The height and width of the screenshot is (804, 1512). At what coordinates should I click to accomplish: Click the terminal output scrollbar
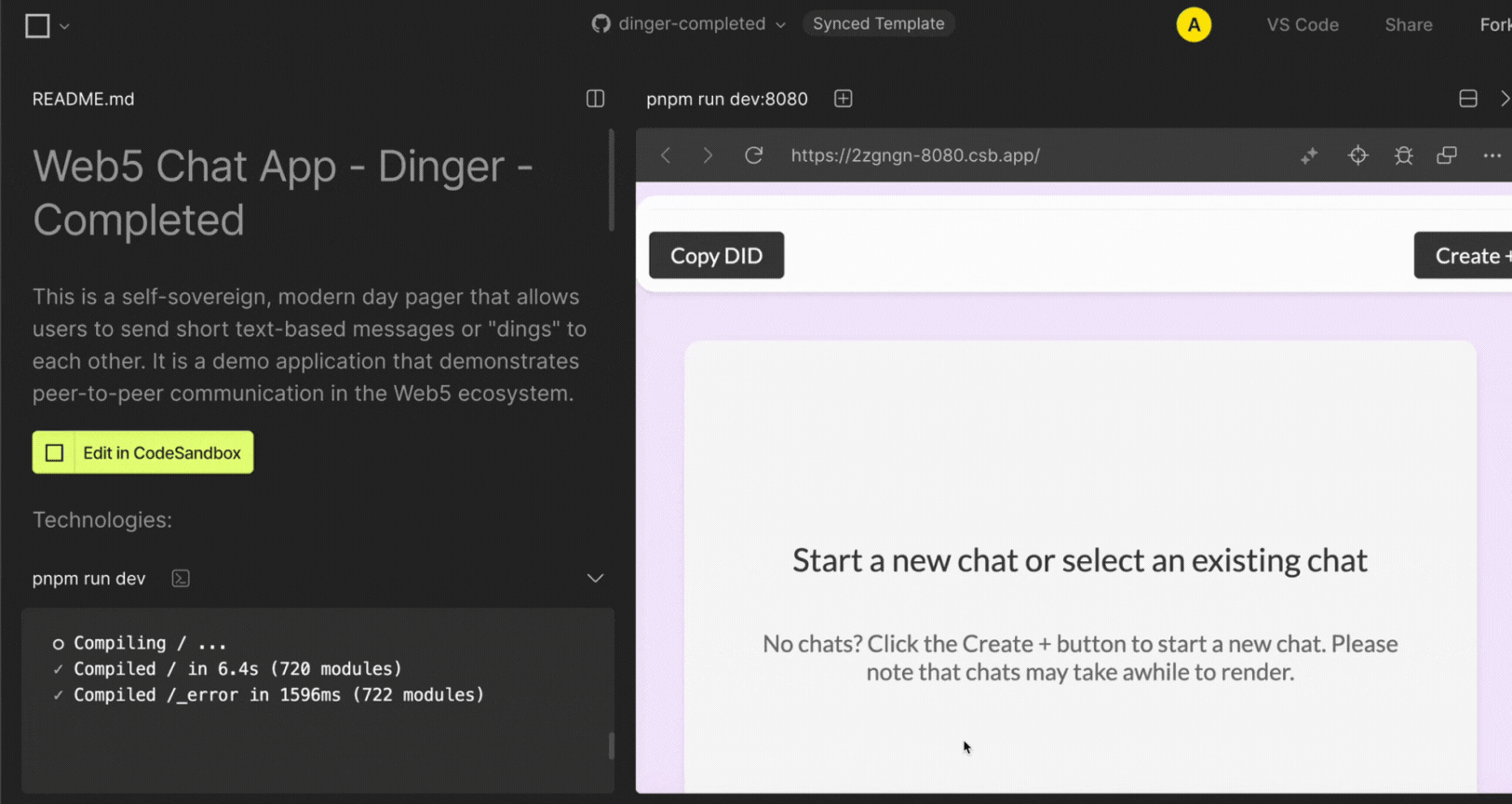(612, 745)
